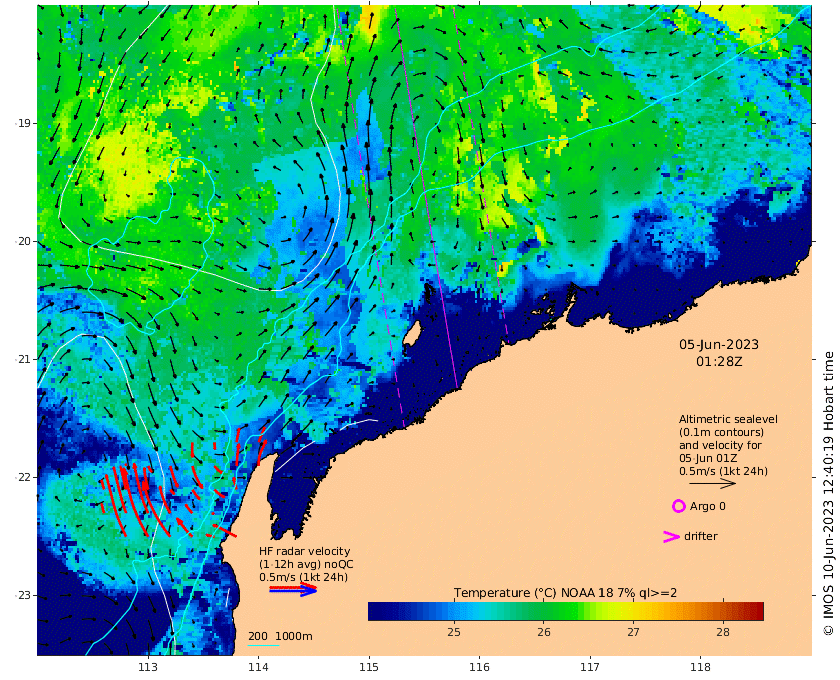
Task: Click the solid magenta satellite track line
Action: [x=426, y=196]
